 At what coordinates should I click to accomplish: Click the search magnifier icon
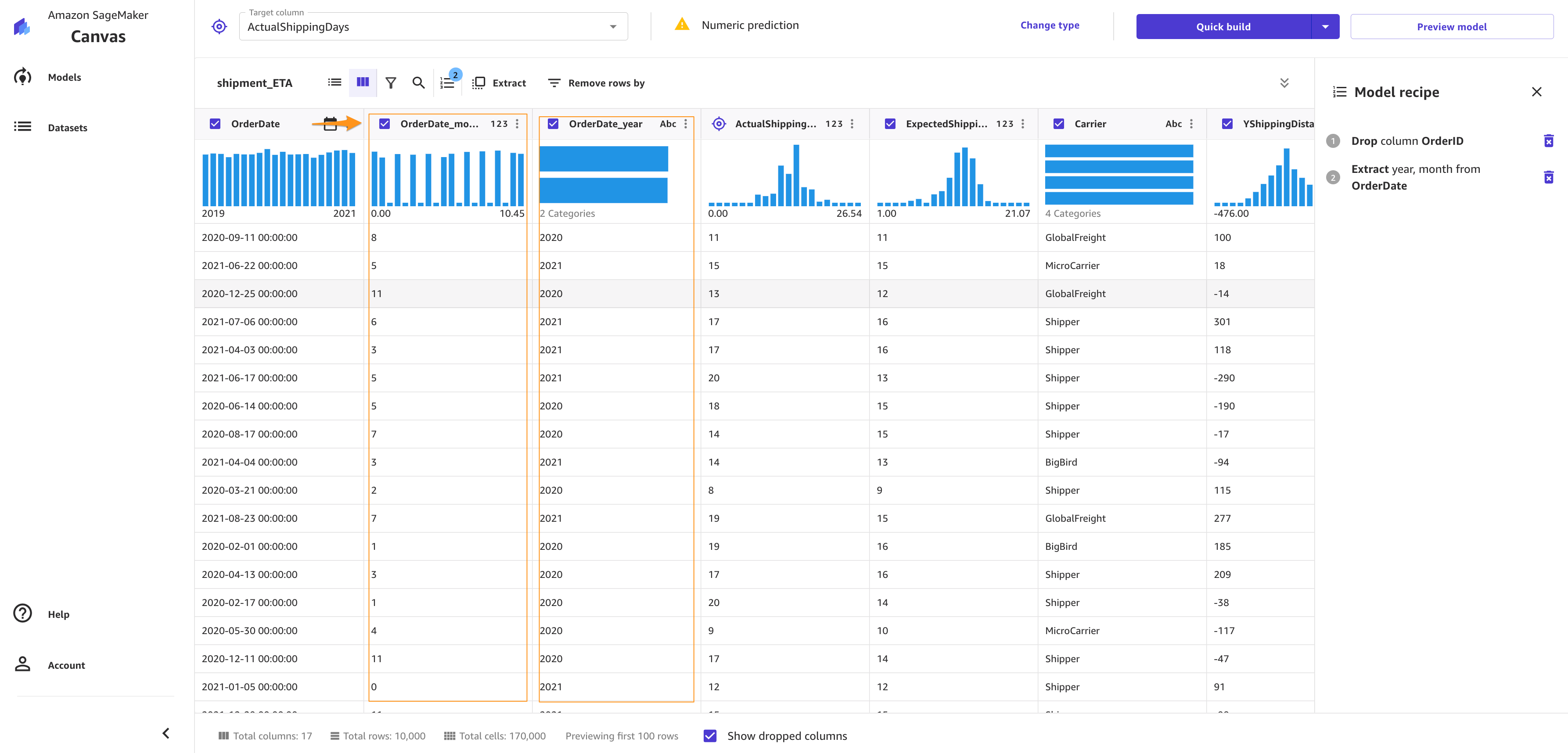pos(418,83)
